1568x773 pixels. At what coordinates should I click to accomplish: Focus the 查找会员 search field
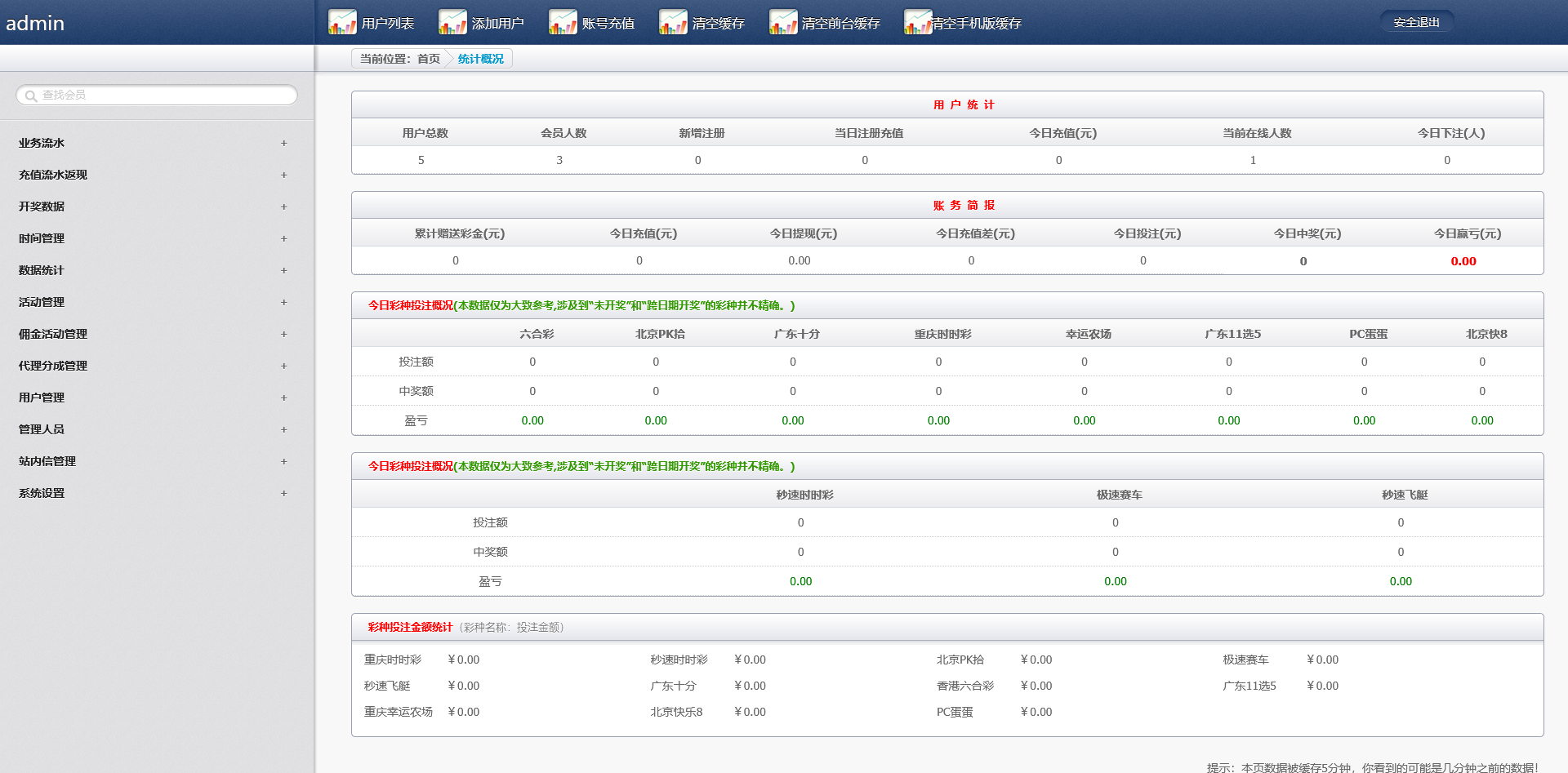pyautogui.click(x=163, y=96)
